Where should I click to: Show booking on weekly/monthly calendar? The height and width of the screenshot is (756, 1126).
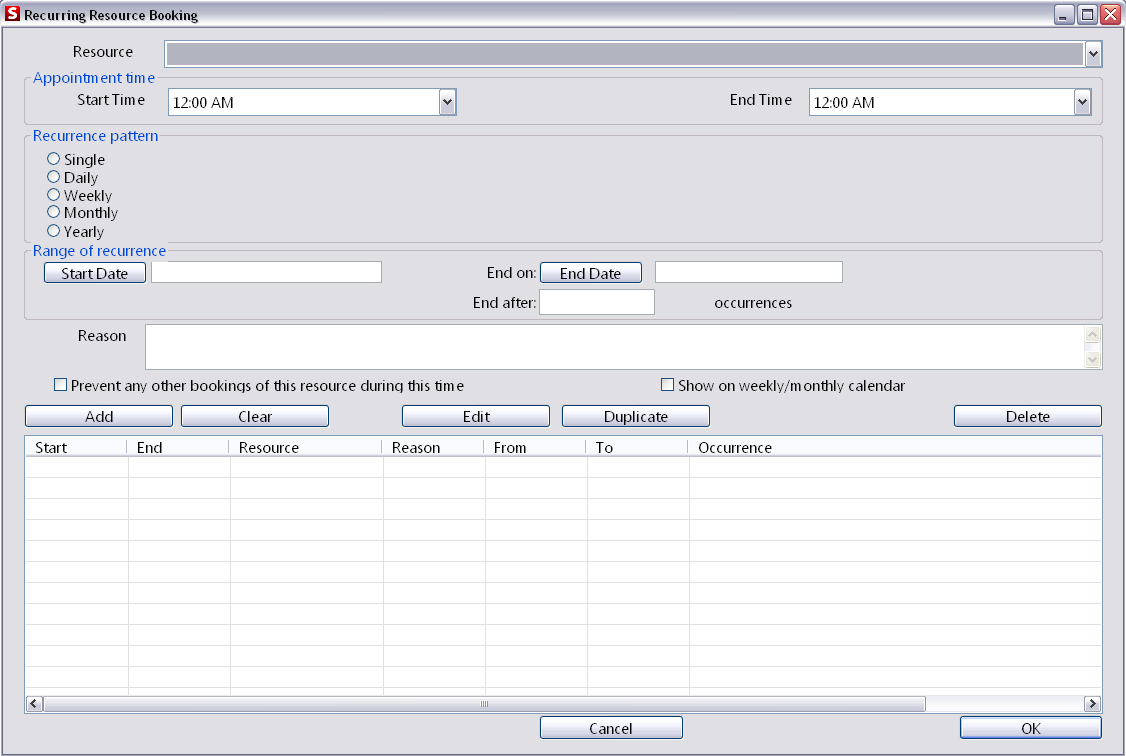click(667, 384)
